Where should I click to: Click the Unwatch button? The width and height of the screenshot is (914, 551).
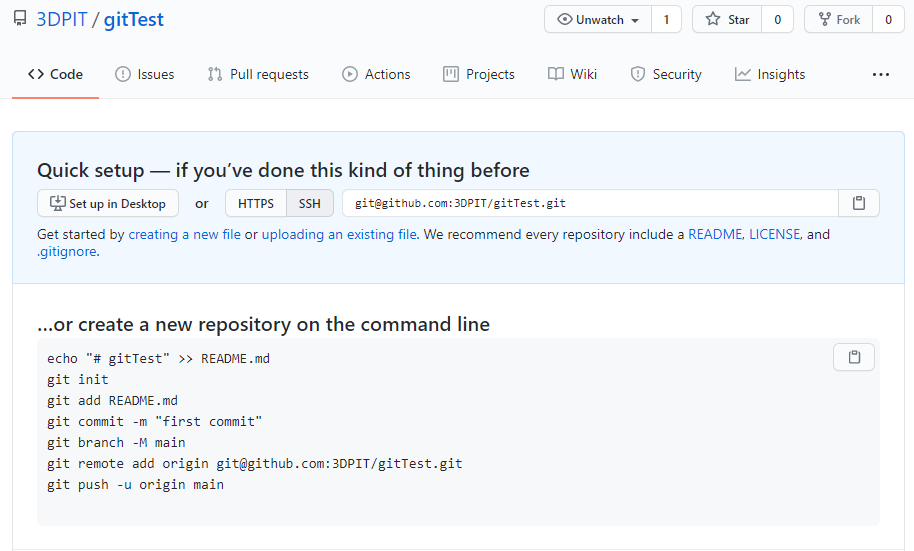(598, 19)
